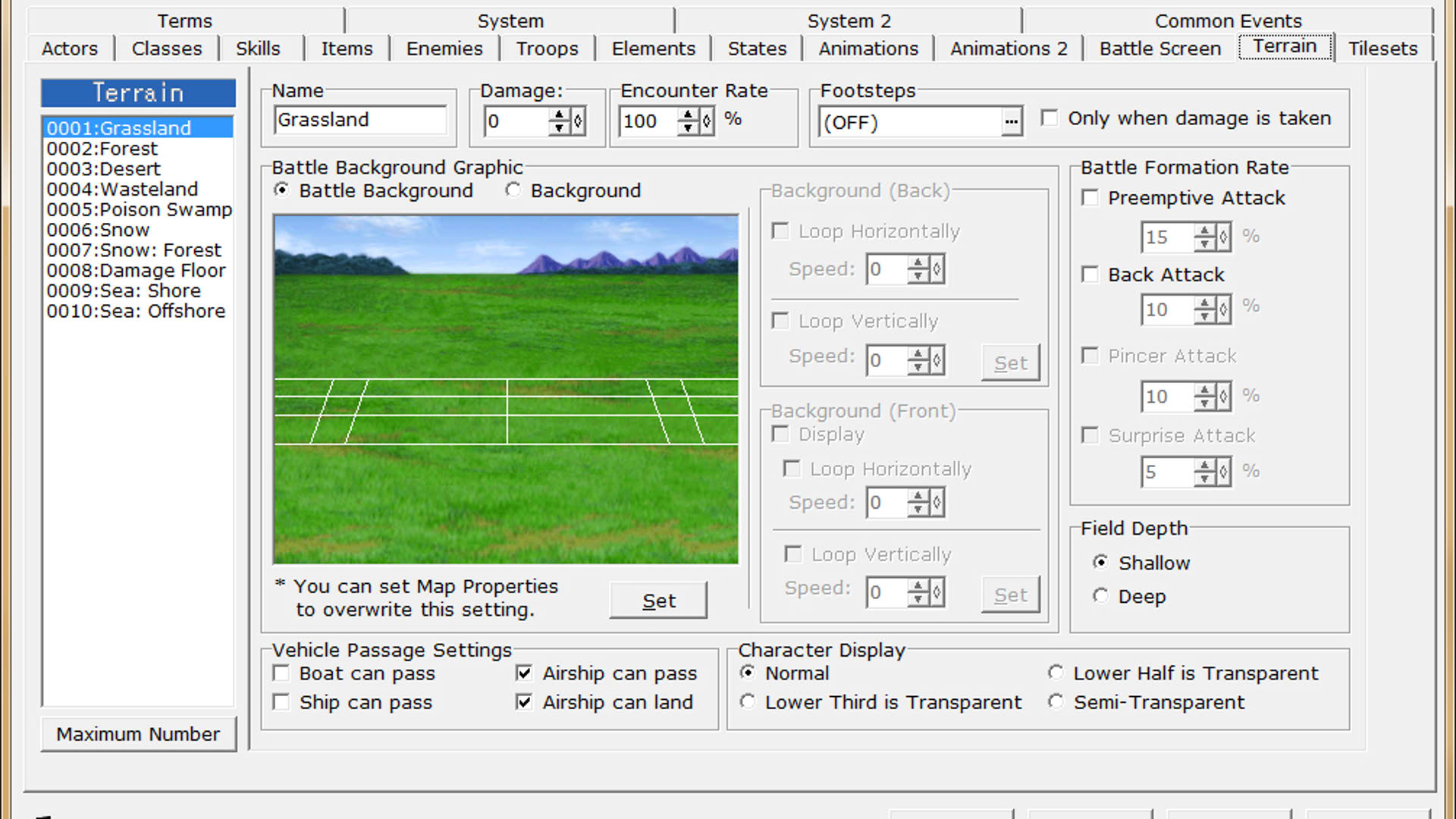The image size is (1456, 819).
Task: Click the Damage value spinner arrows
Action: (x=560, y=121)
